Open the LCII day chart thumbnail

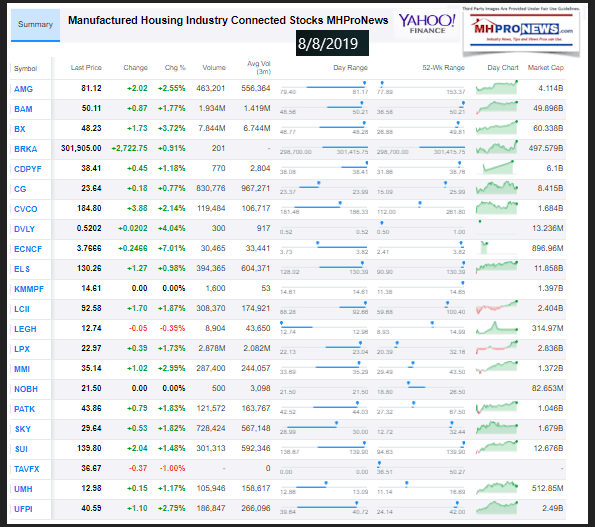pos(497,308)
